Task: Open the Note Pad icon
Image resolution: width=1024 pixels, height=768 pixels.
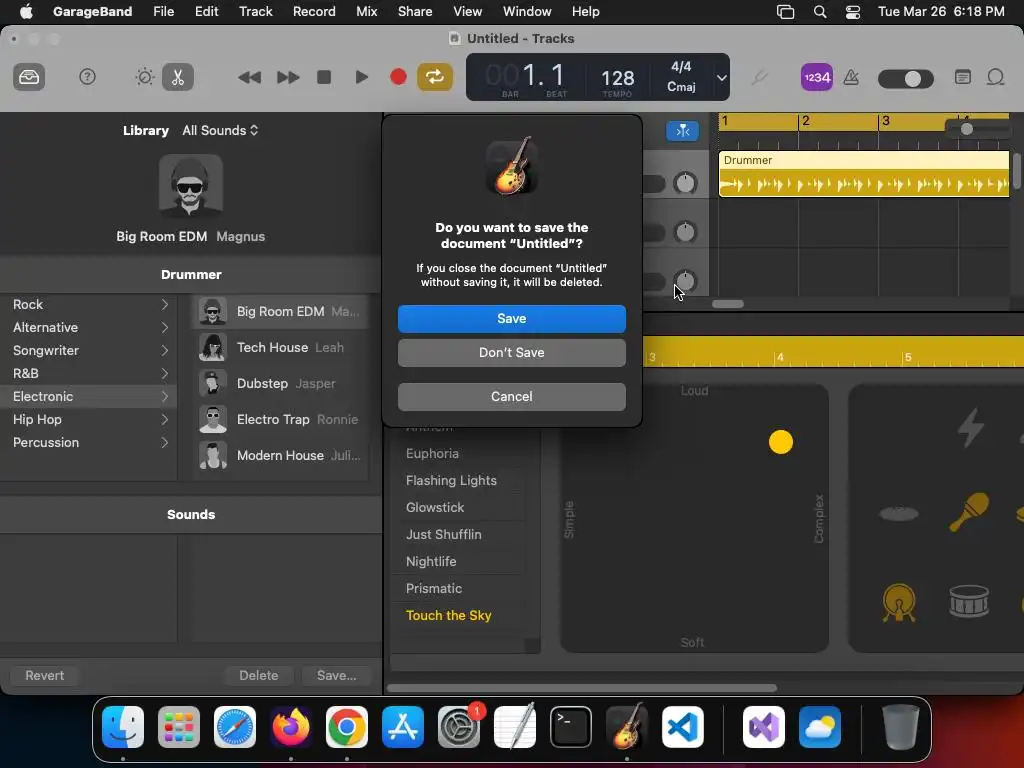Action: pos(963,78)
